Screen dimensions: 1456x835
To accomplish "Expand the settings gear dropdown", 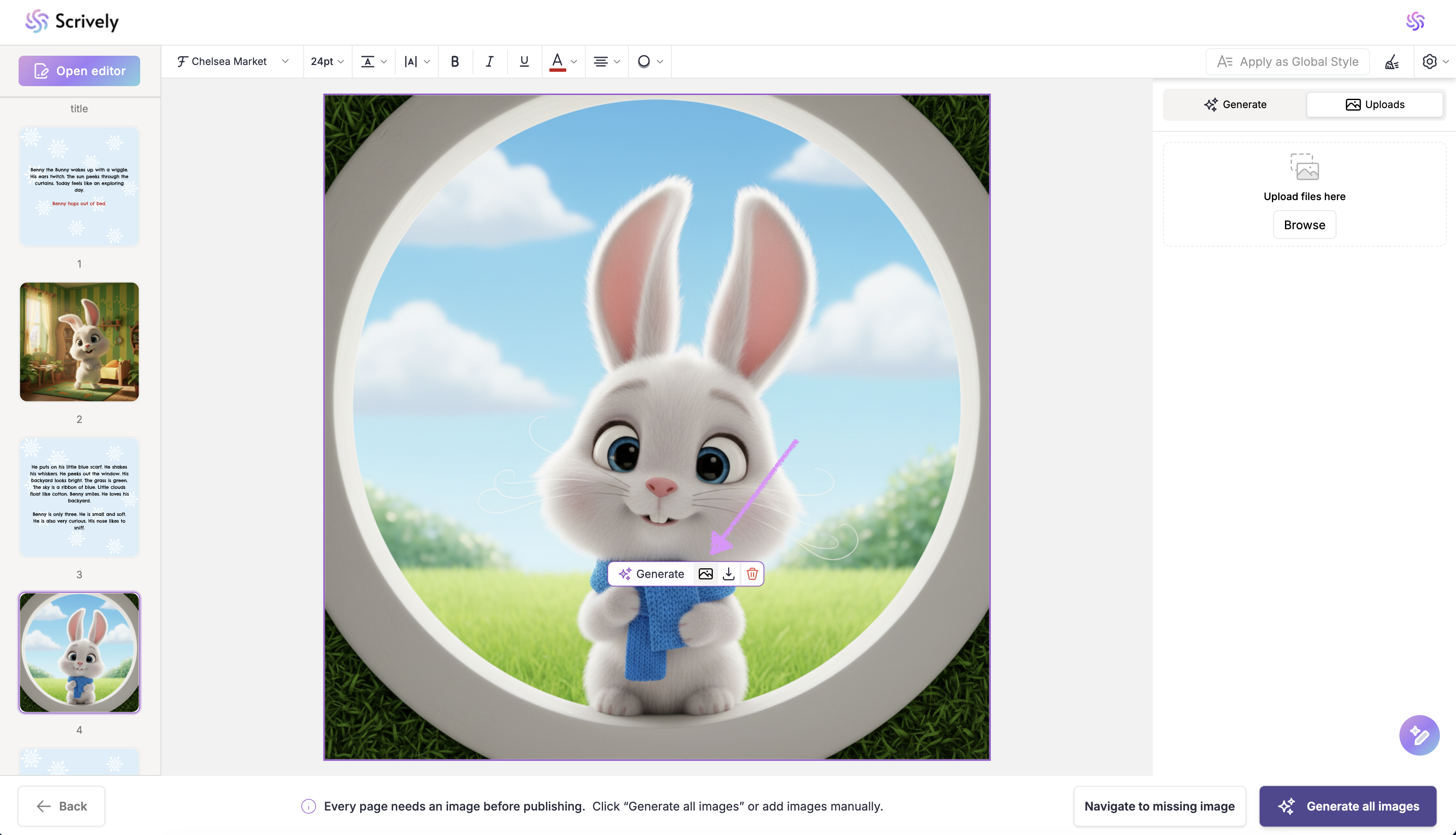I will click(1435, 61).
